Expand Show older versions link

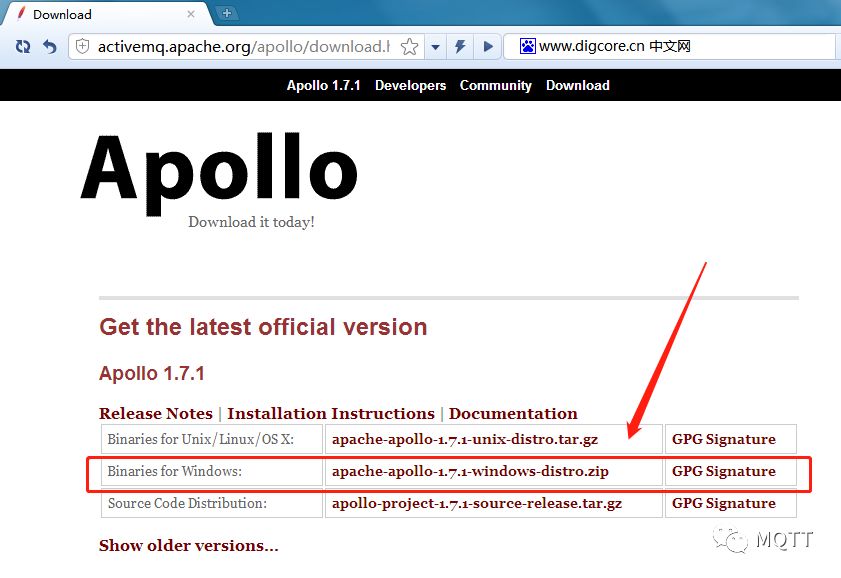click(189, 545)
